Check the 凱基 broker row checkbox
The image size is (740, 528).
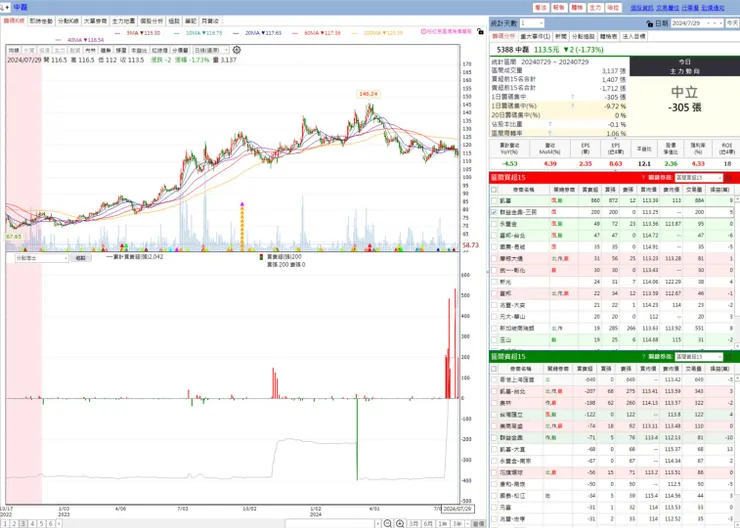point(494,201)
